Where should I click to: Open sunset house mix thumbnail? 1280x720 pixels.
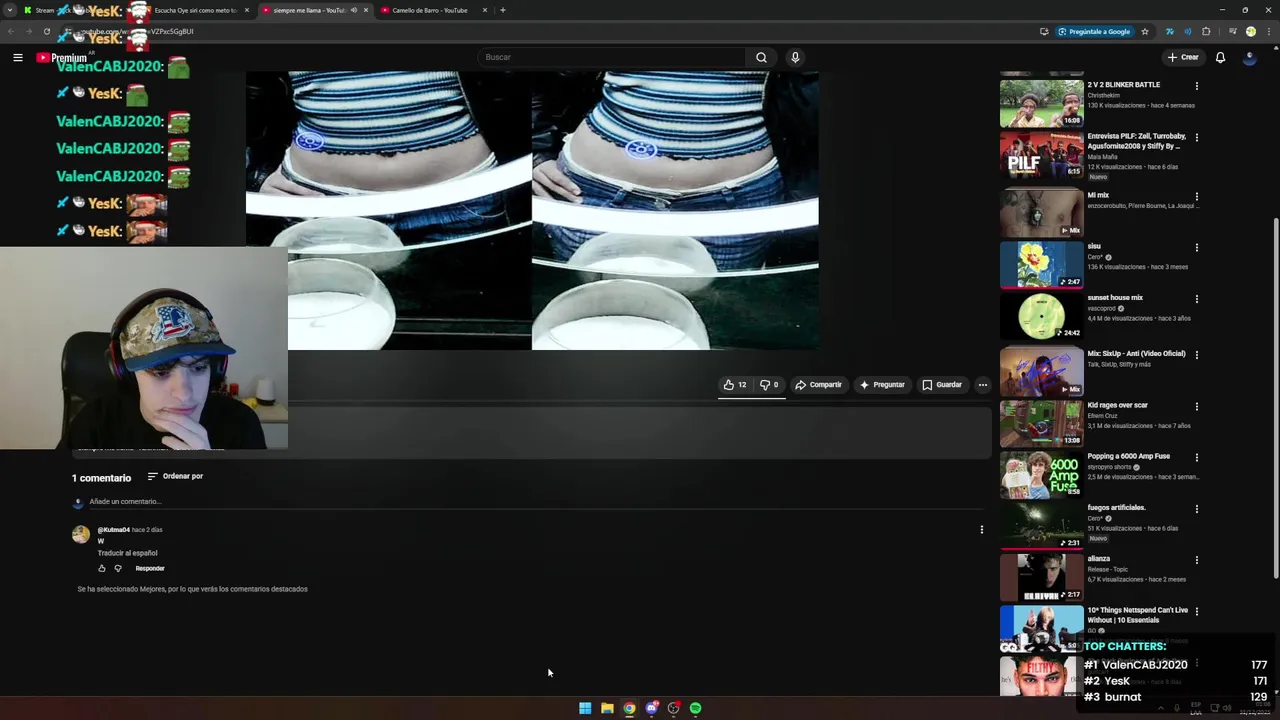1041,316
